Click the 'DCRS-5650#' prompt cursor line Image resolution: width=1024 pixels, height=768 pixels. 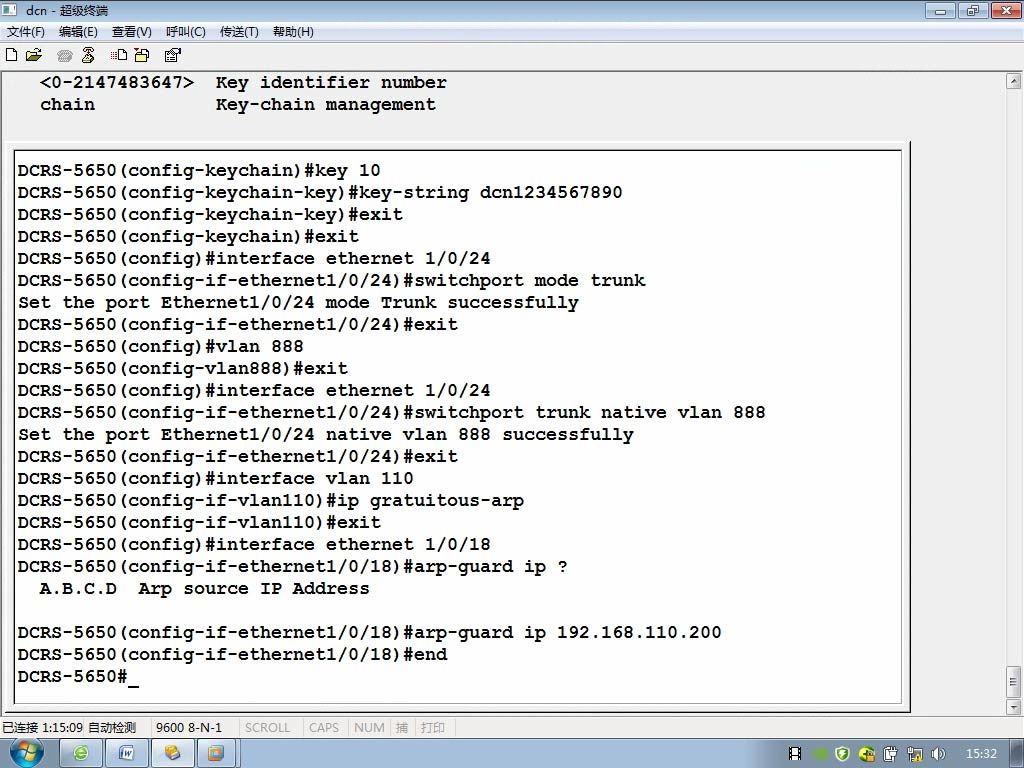coord(78,677)
